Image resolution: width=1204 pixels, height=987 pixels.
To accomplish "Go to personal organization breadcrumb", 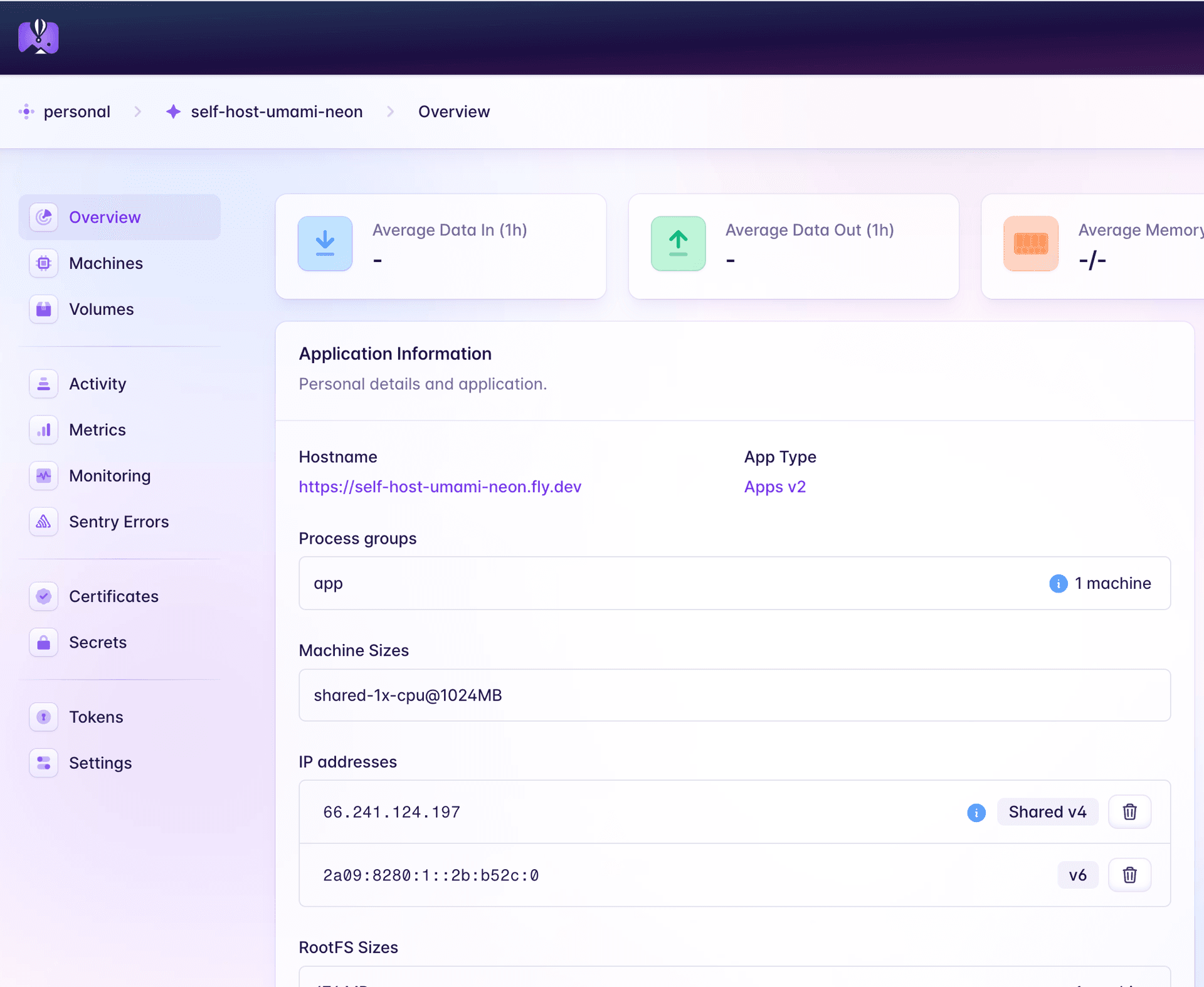I will coord(77,112).
